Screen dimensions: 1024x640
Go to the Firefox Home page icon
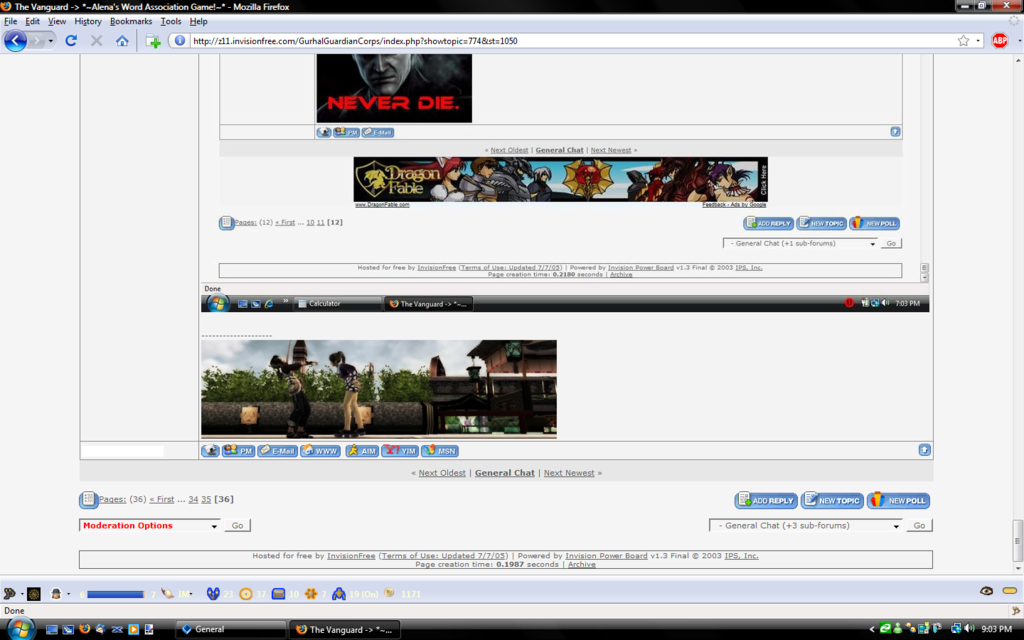coord(122,41)
